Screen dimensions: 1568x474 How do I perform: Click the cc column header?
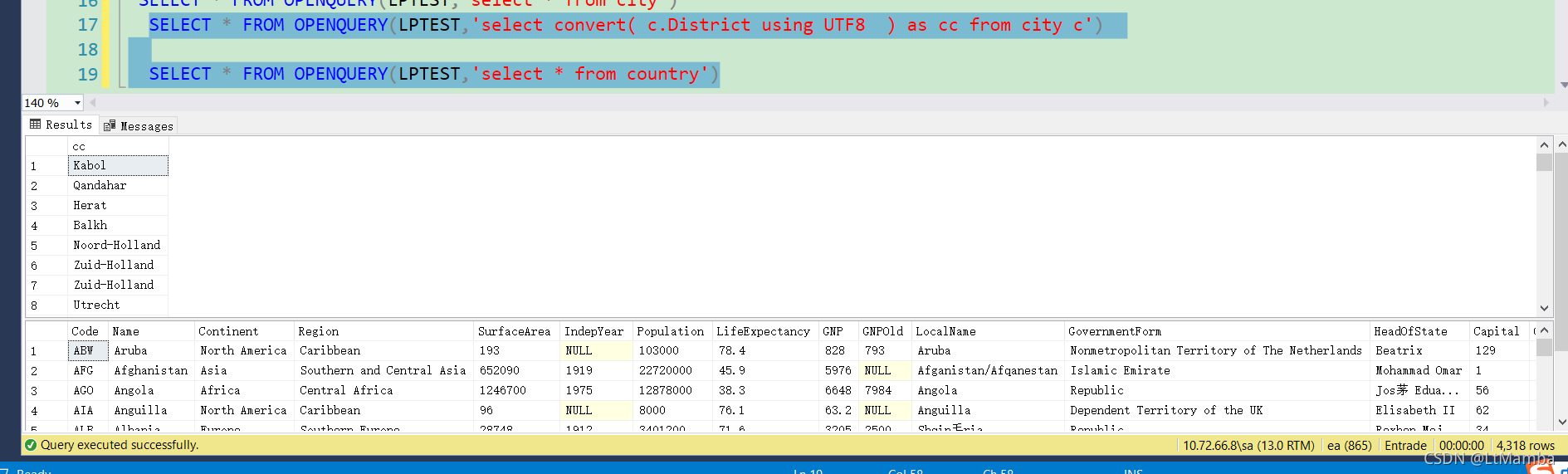click(79, 146)
